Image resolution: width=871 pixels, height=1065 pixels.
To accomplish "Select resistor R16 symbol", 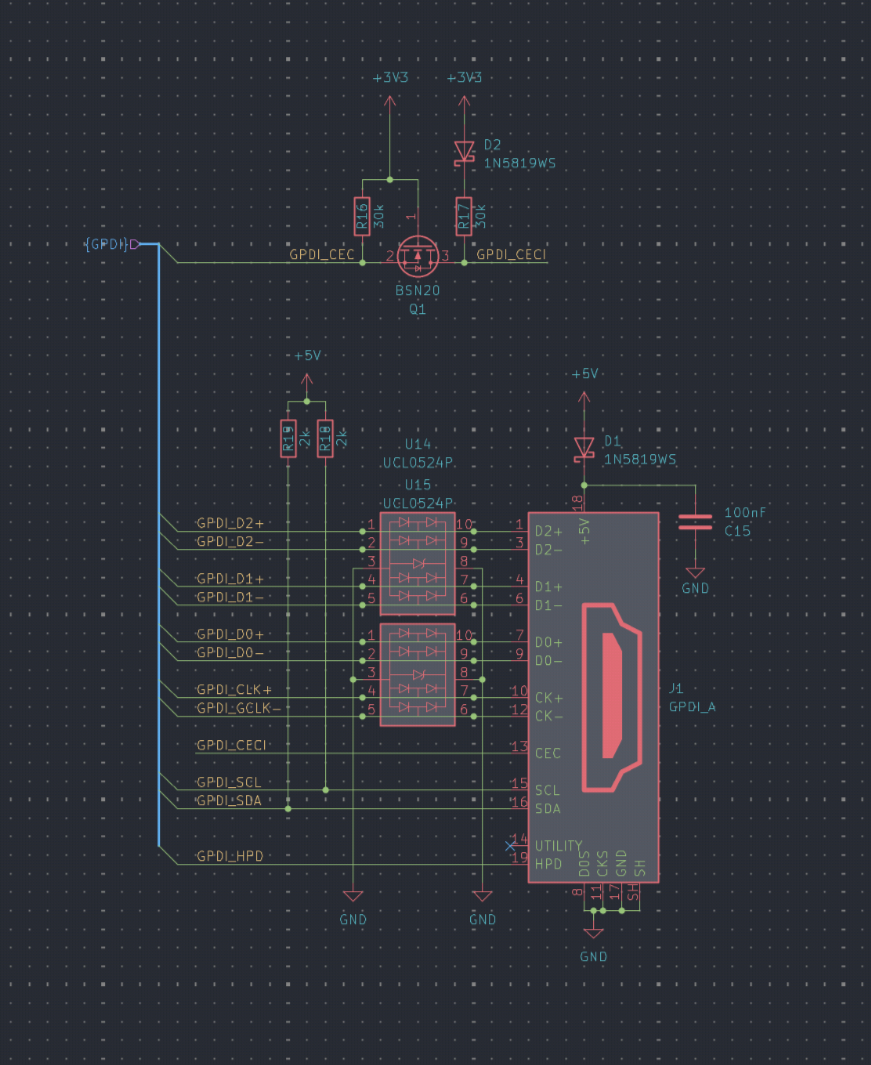I will pyautogui.click(x=361, y=217).
